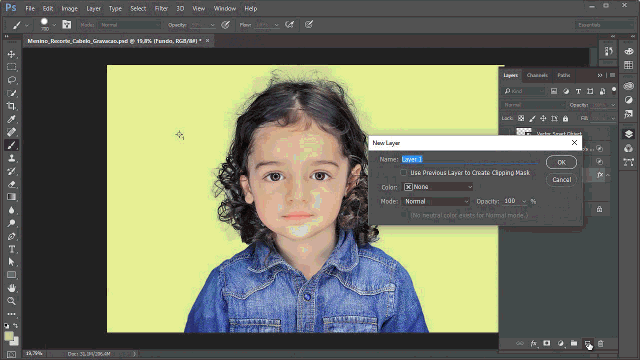The height and width of the screenshot is (360, 640).
Task: Select the Zoom tool
Action: point(11,301)
